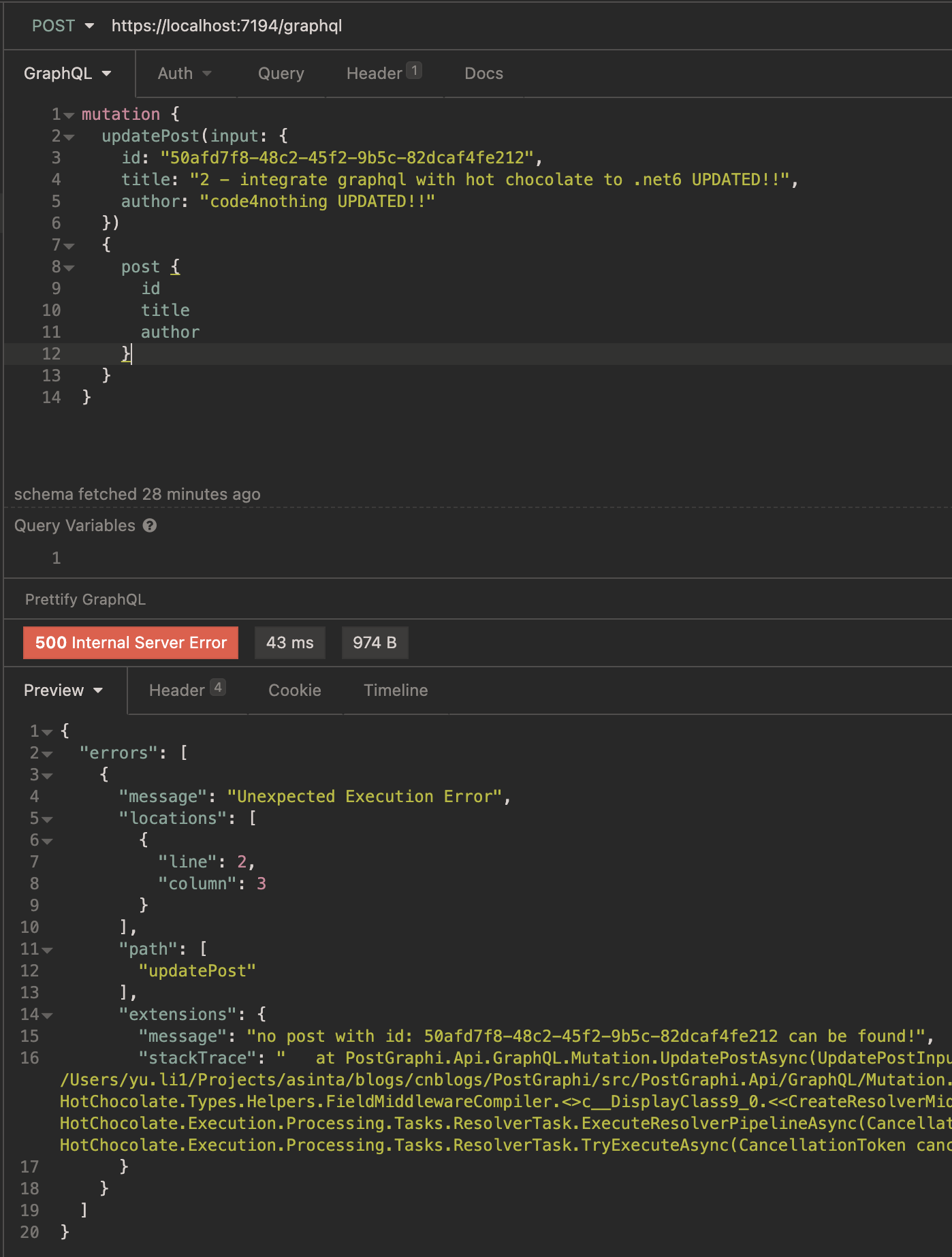Click the id value "50afd7f8-48c2-45f2-9b5c-82dcaf4fe212" in the query

(347, 158)
